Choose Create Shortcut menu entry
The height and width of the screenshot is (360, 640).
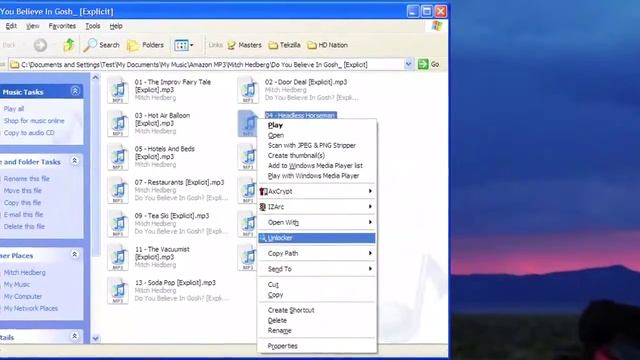click(x=317, y=310)
